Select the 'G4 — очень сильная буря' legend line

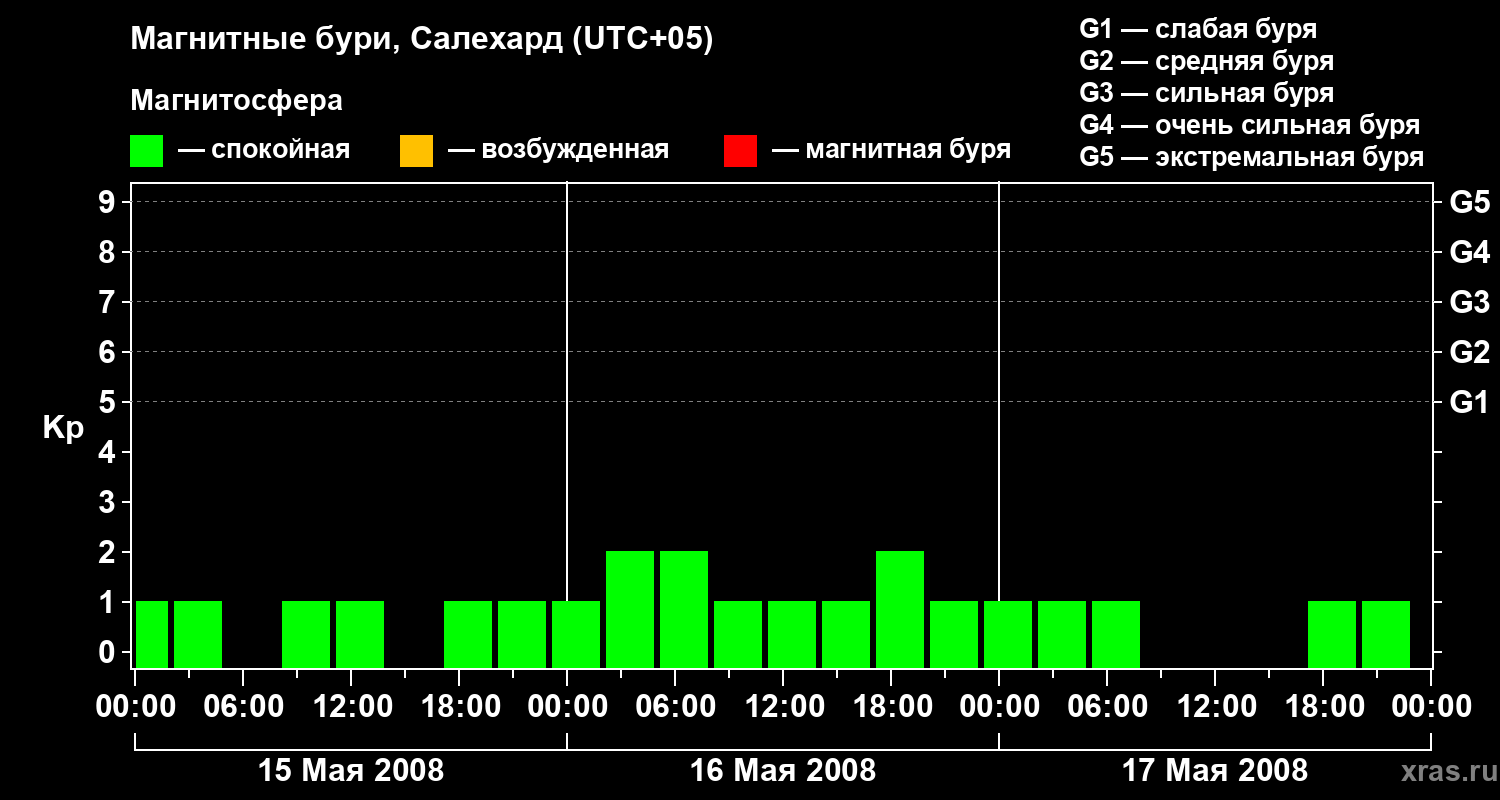point(1249,125)
